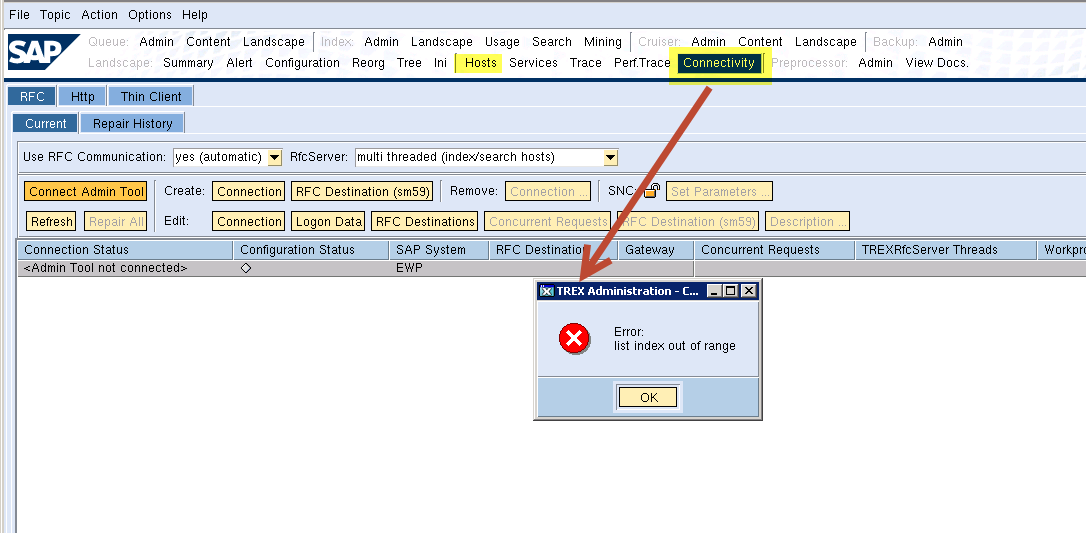This screenshot has width=1086, height=533.
Task: Select the Current sub-tab
Action: (46, 123)
